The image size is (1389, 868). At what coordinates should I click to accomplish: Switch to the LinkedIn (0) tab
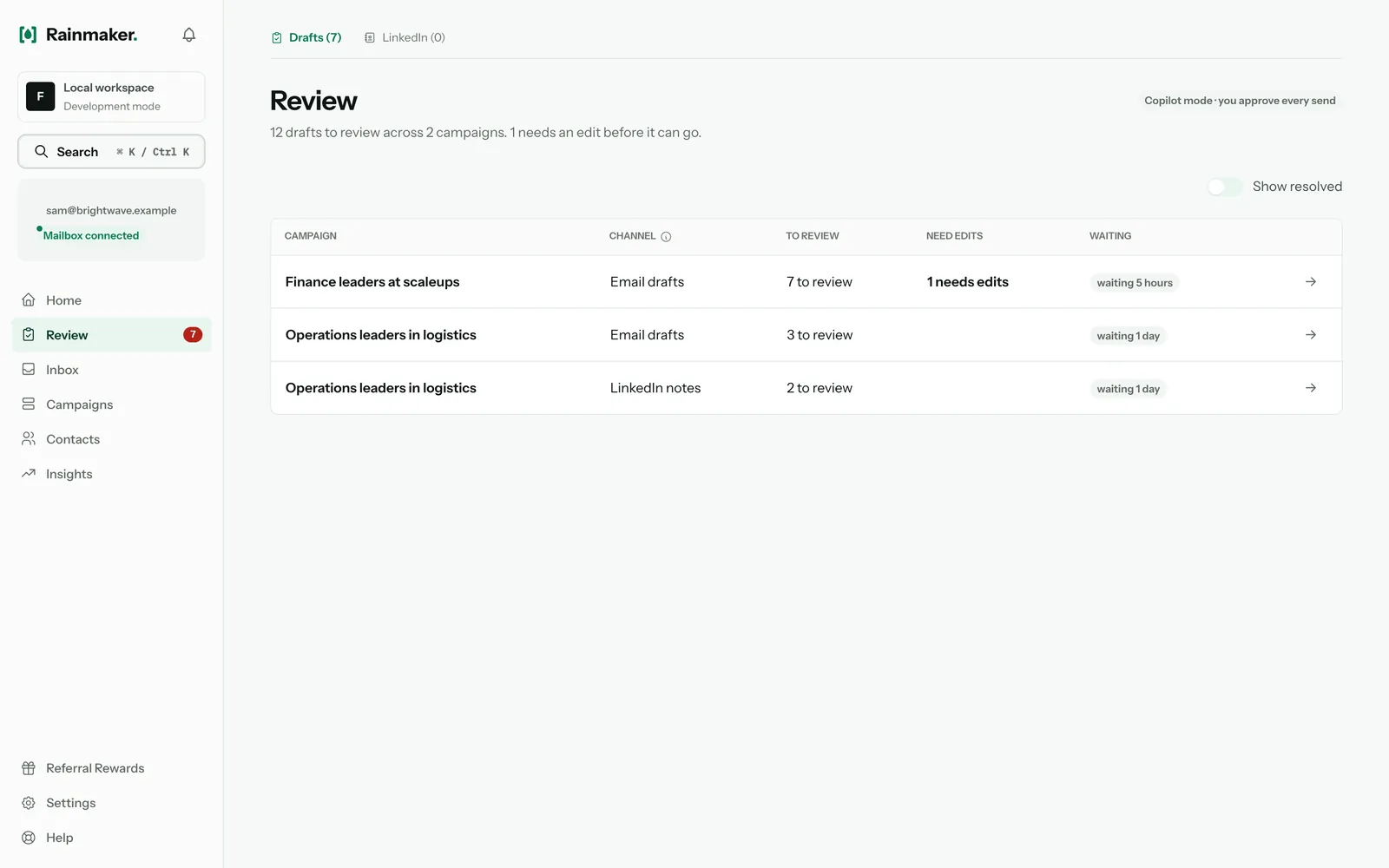pyautogui.click(x=405, y=37)
